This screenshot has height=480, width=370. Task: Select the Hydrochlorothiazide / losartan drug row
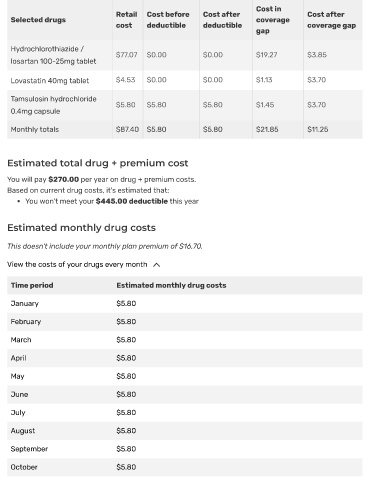(x=185, y=55)
